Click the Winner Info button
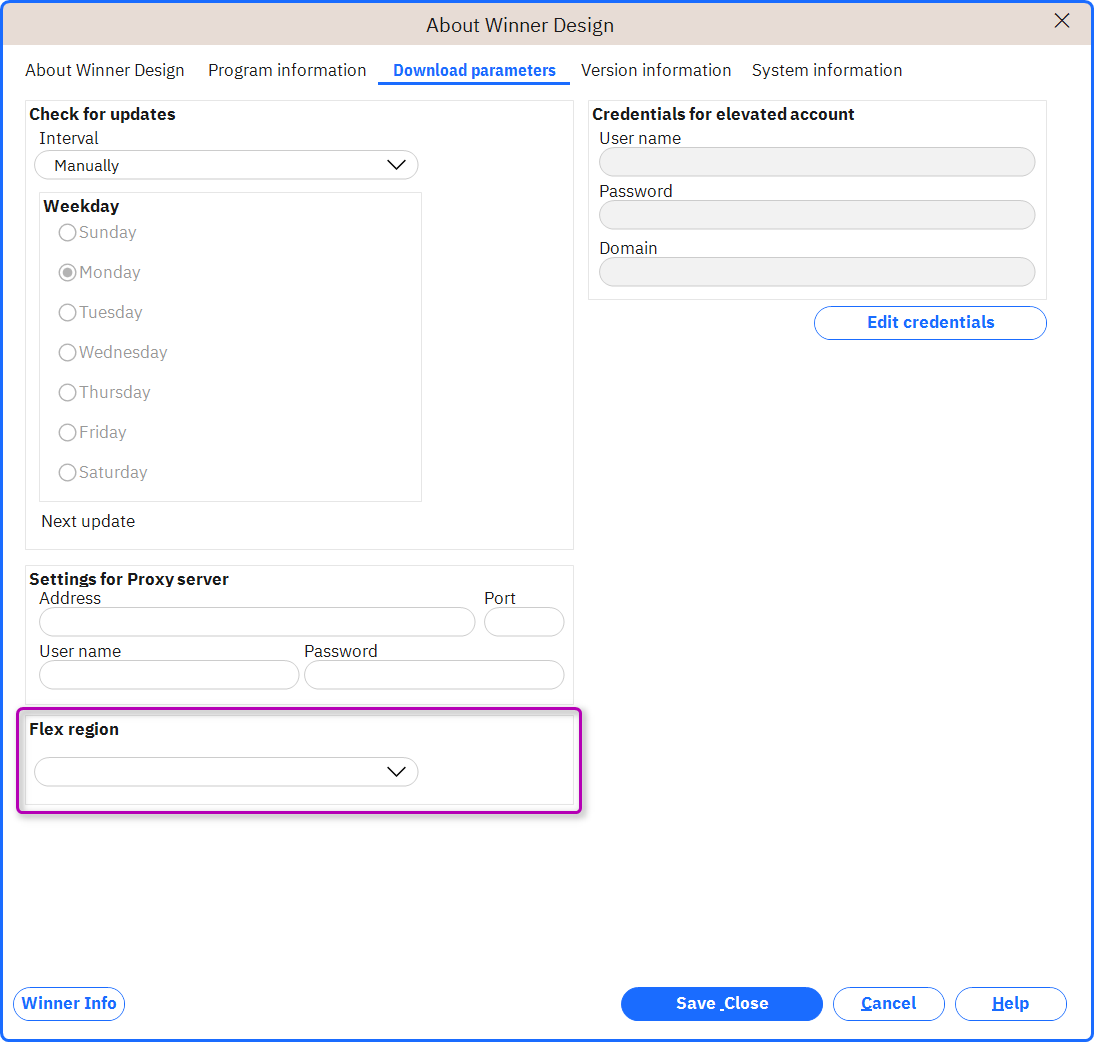 coord(69,1004)
